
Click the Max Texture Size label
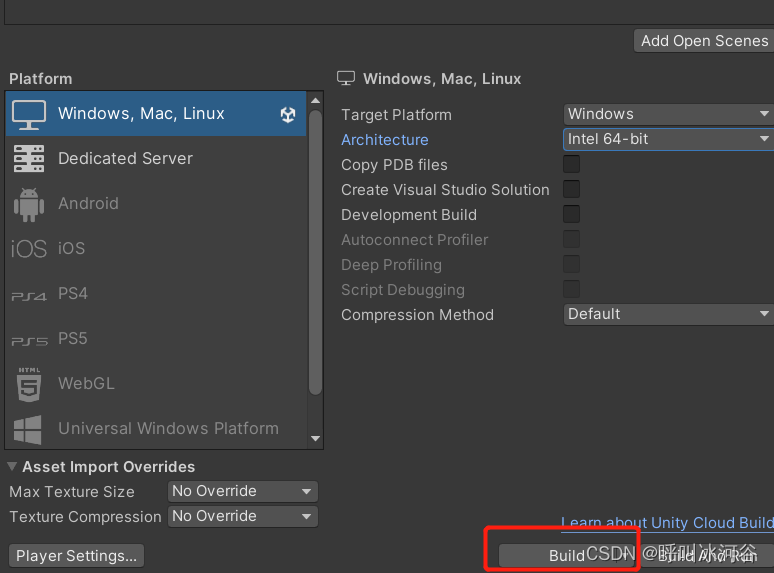click(x=72, y=492)
